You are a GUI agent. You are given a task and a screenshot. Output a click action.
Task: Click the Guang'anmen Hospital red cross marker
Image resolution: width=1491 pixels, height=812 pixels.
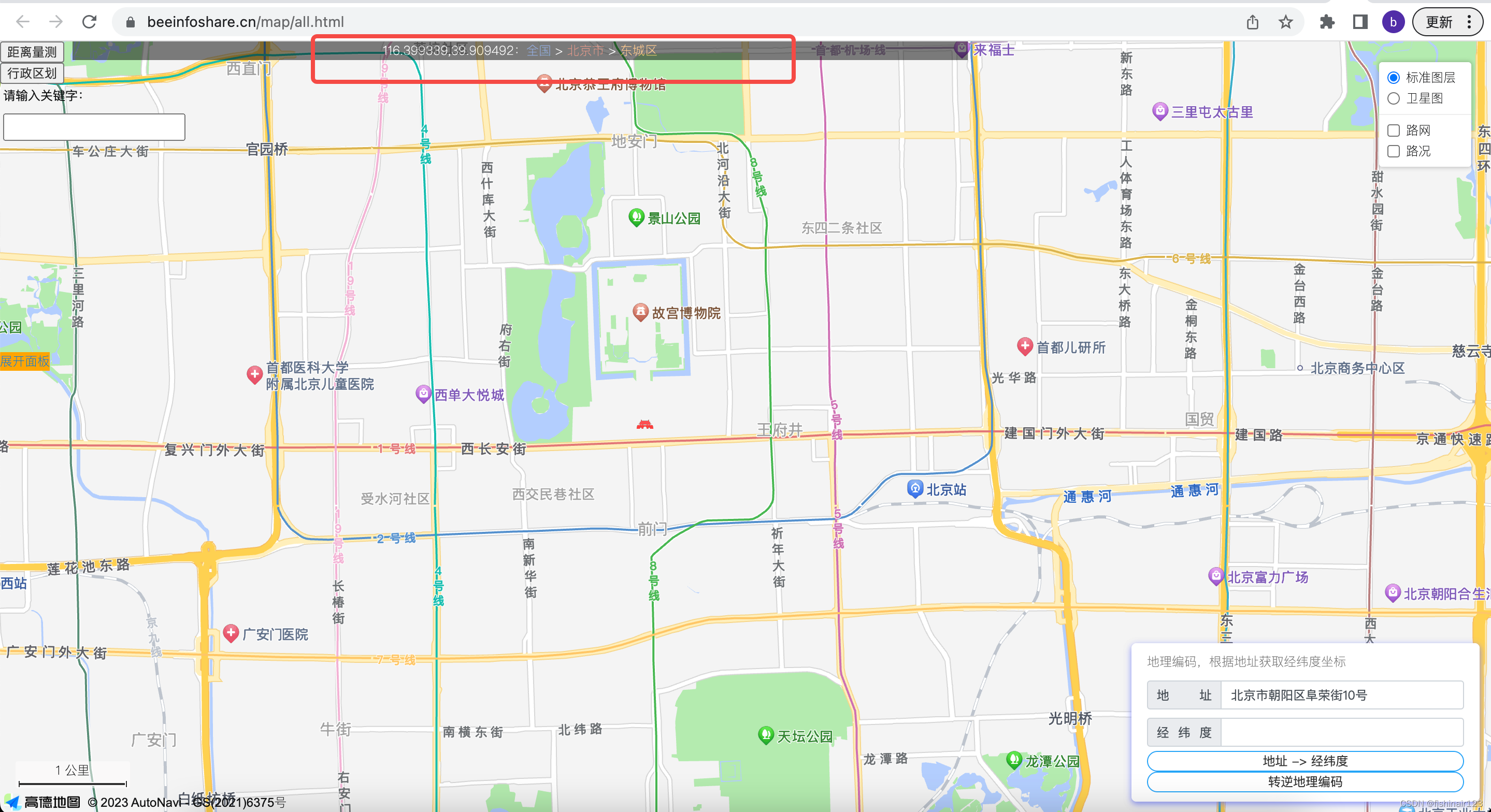[x=231, y=633]
